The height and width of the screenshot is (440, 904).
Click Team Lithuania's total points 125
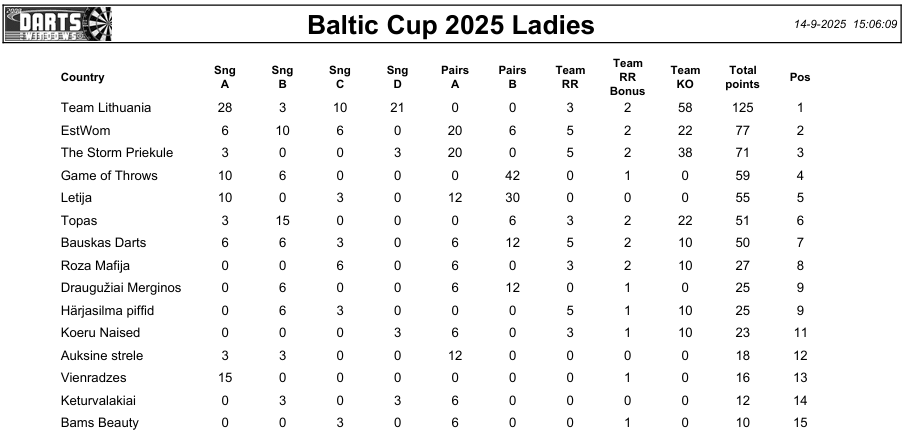742,107
